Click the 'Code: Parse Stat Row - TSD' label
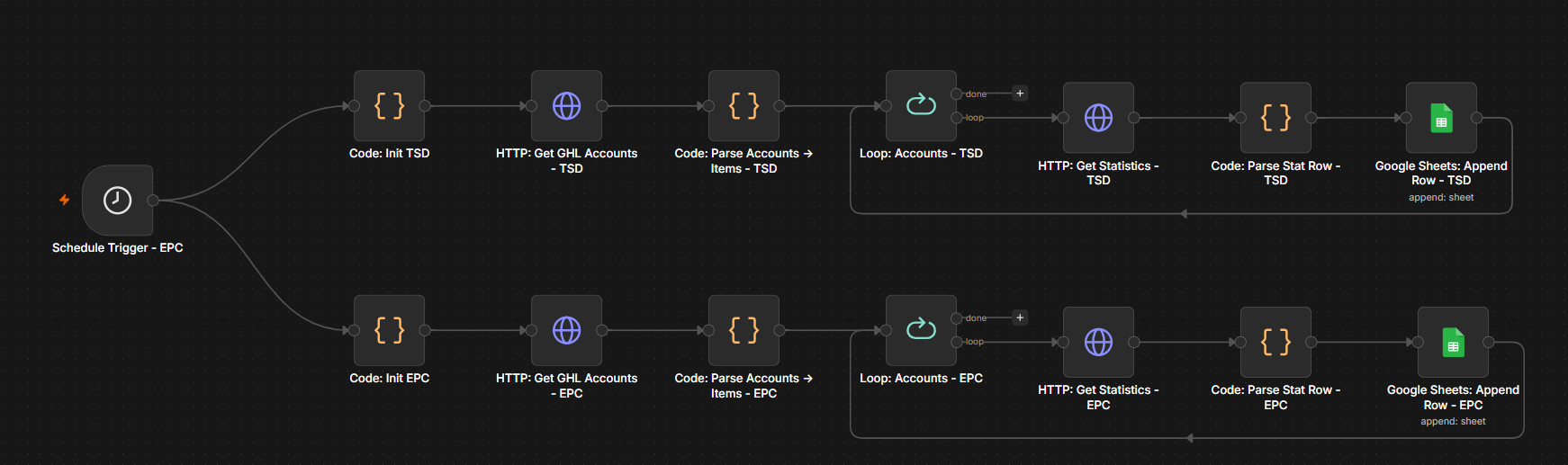 pyautogui.click(x=1275, y=173)
